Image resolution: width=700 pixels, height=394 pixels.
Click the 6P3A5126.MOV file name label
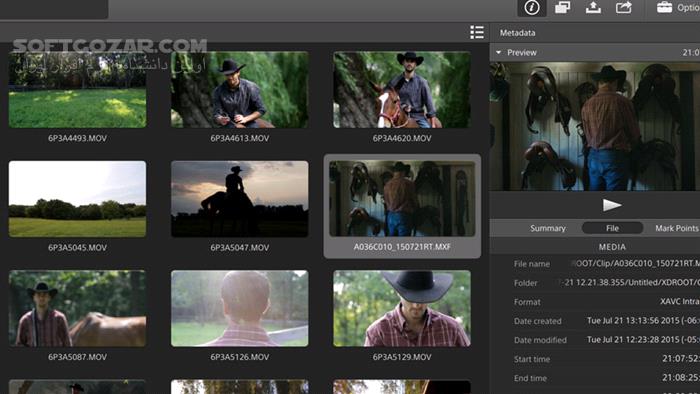[240, 357]
